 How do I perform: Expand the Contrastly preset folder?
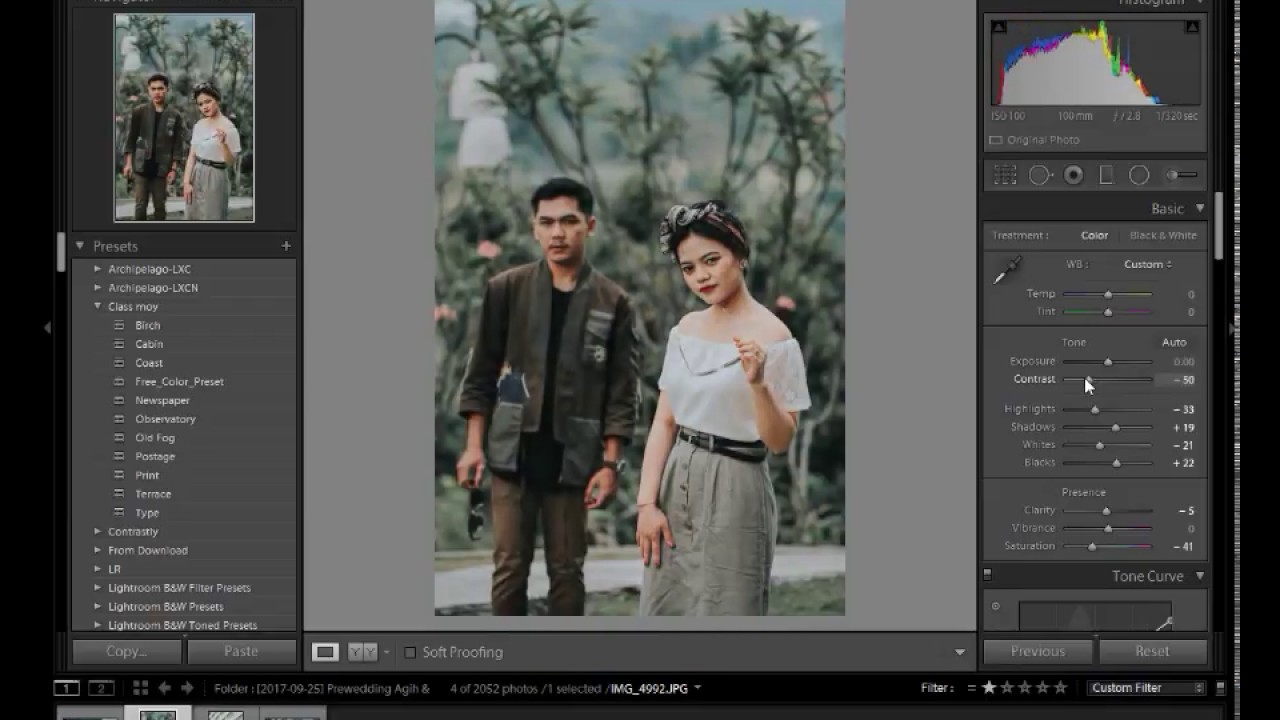[97, 532]
